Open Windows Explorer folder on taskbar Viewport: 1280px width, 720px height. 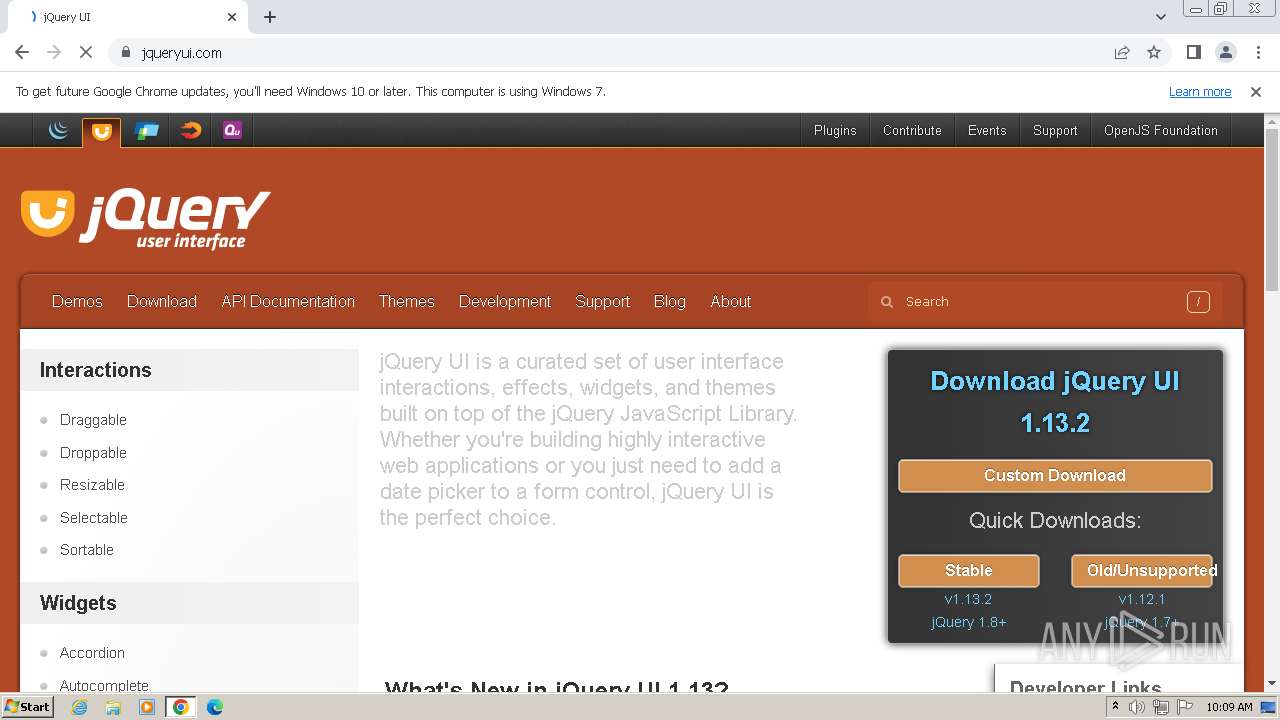[x=113, y=707]
